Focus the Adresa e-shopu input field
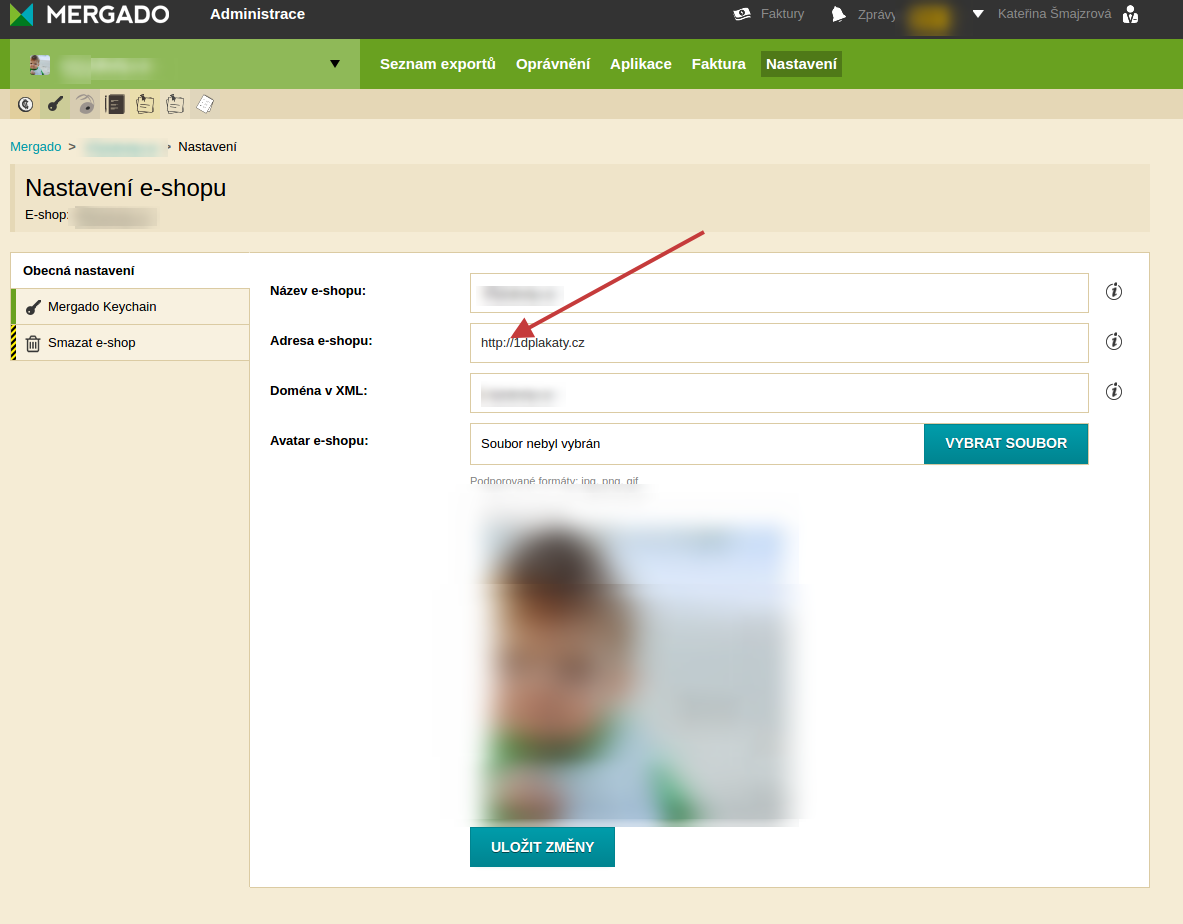Image resolution: width=1183 pixels, height=924 pixels. pyautogui.click(x=779, y=343)
